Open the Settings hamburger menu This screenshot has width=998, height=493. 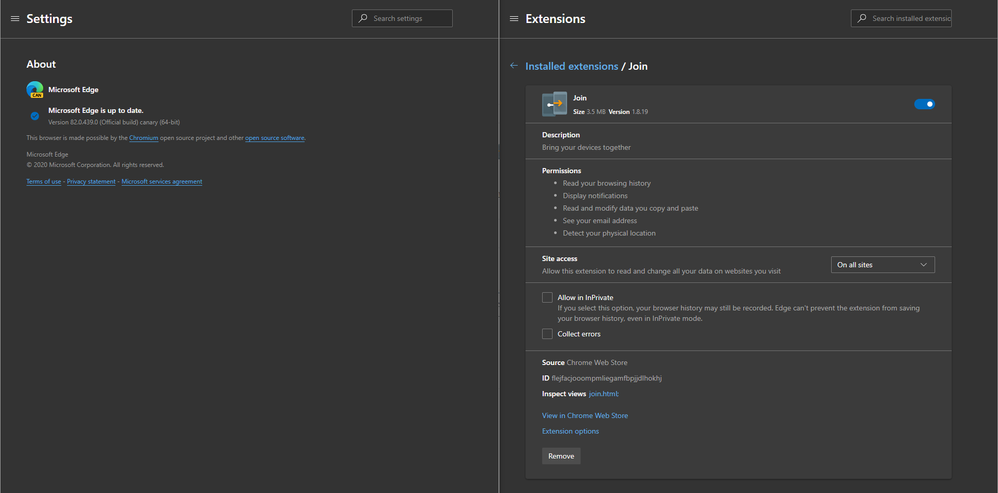(x=15, y=19)
